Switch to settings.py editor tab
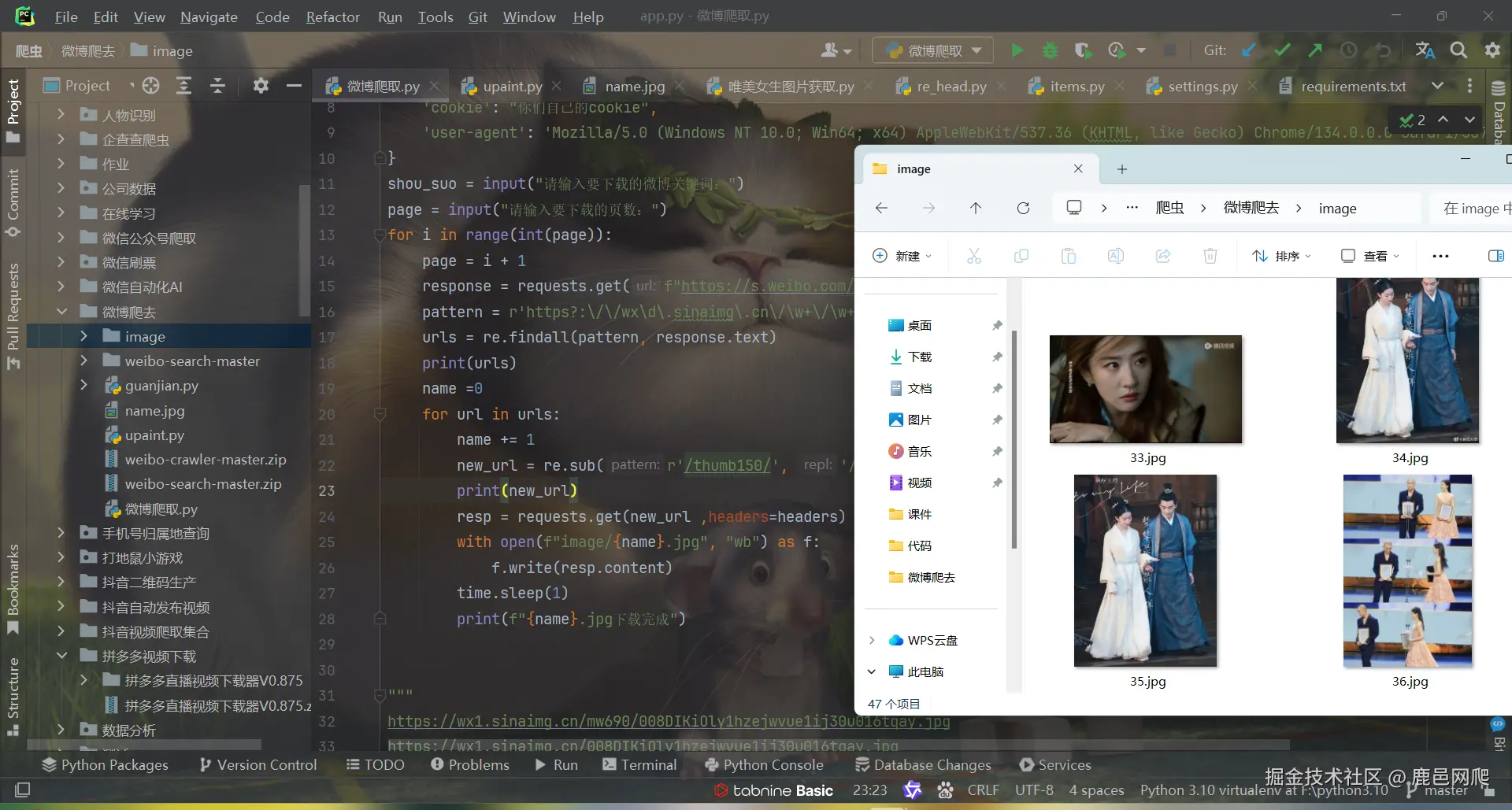This screenshot has width=1512, height=810. click(x=1202, y=86)
